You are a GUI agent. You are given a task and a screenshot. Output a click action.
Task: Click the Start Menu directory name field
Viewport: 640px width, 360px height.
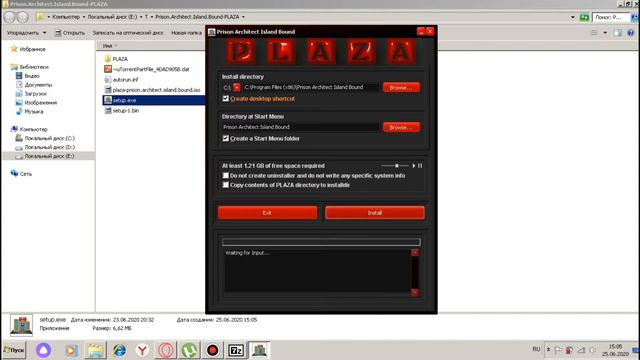point(300,127)
